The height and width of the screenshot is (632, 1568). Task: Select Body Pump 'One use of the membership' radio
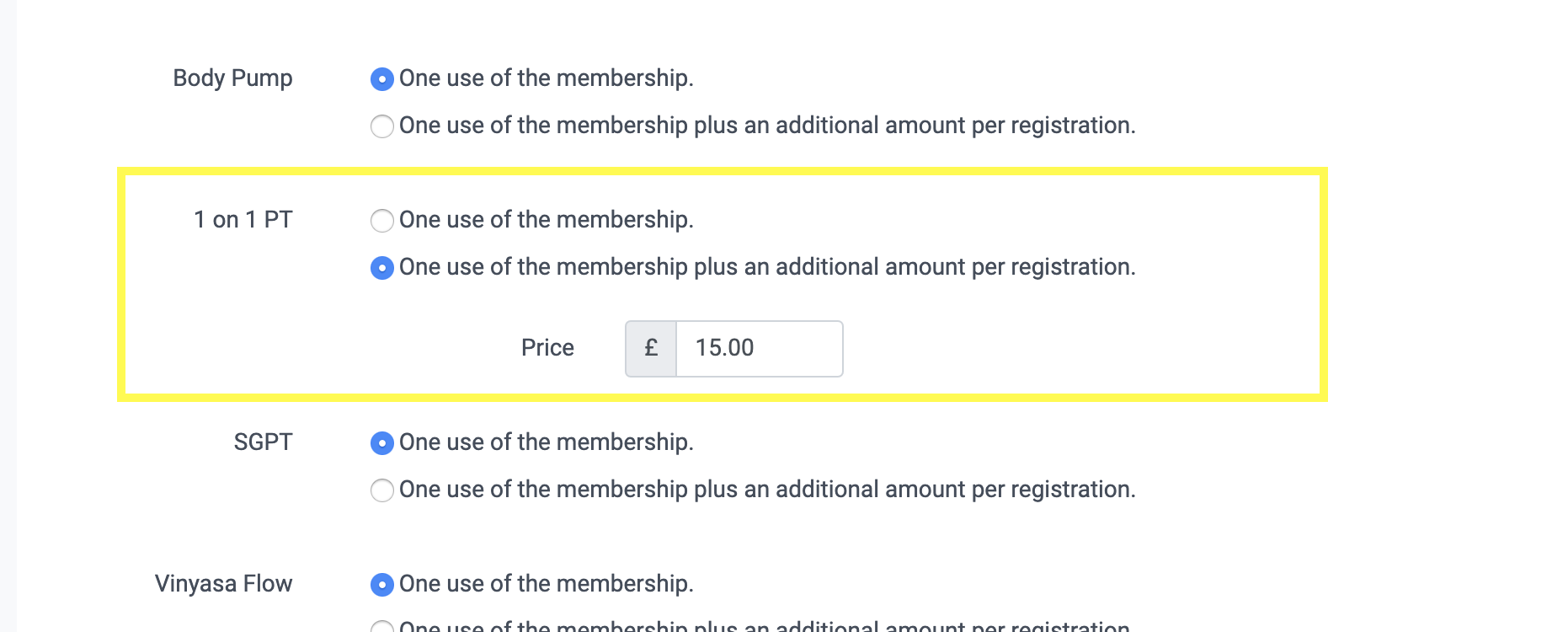coord(382,79)
